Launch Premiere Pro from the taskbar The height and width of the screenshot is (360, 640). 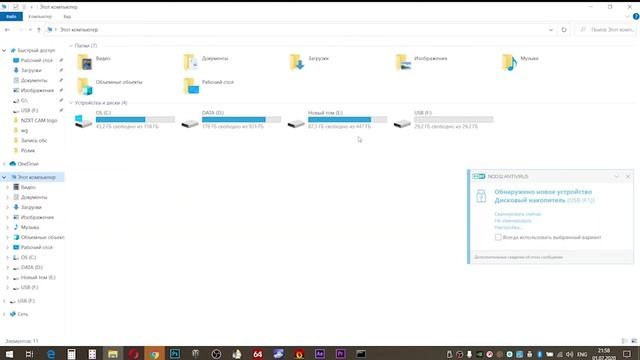tap(340, 354)
